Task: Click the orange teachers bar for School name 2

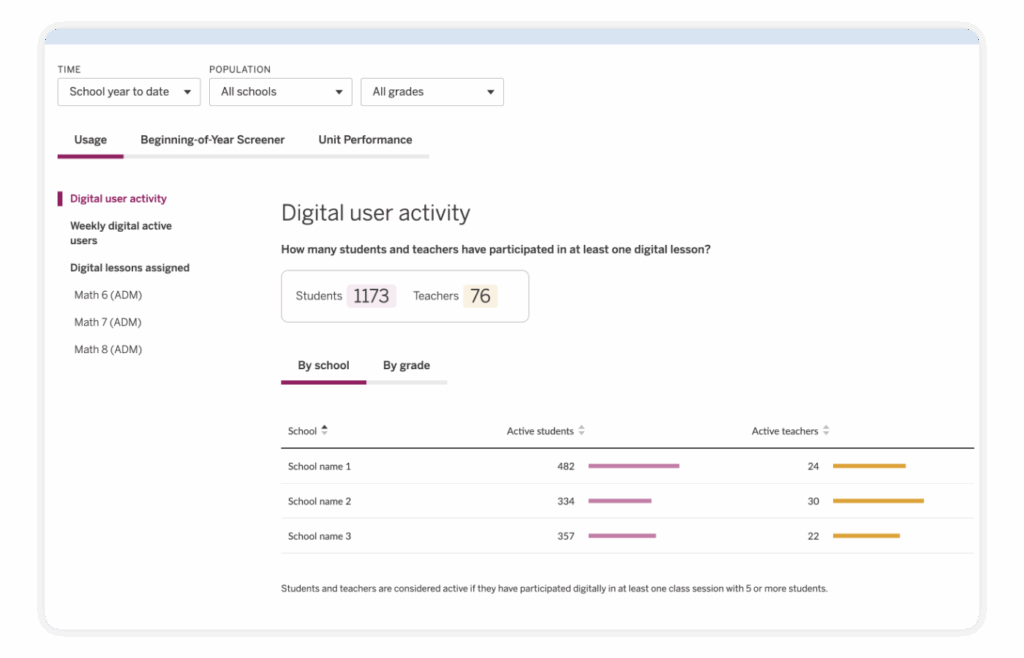Action: click(878, 501)
